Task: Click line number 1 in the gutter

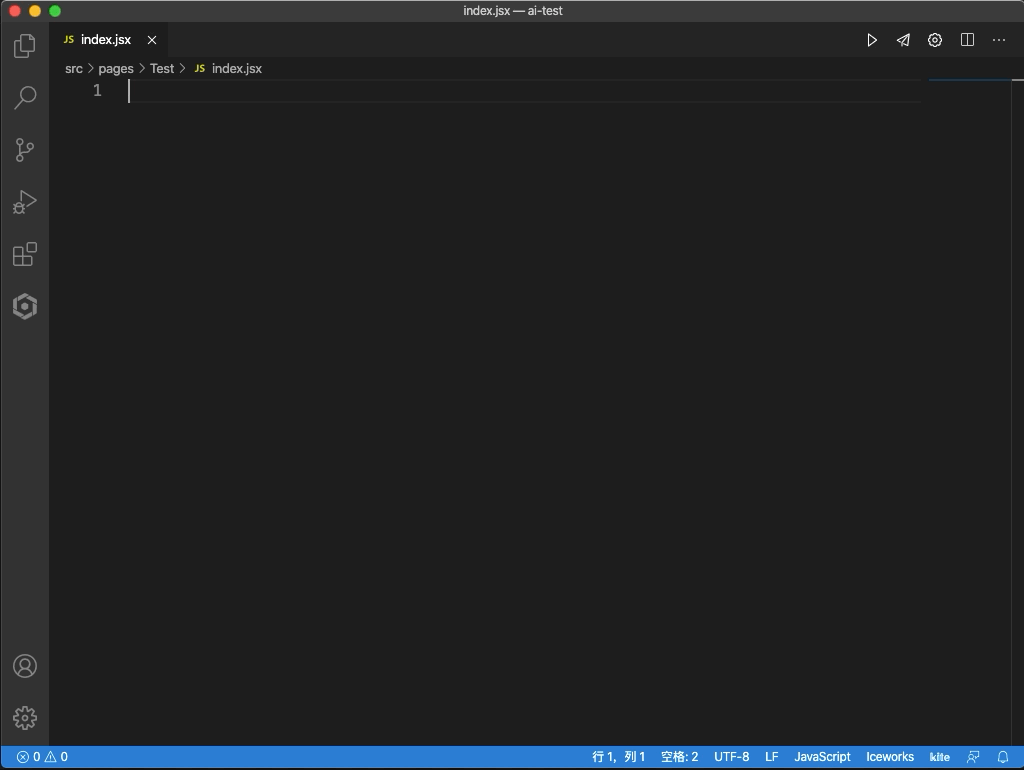Action: click(x=97, y=91)
